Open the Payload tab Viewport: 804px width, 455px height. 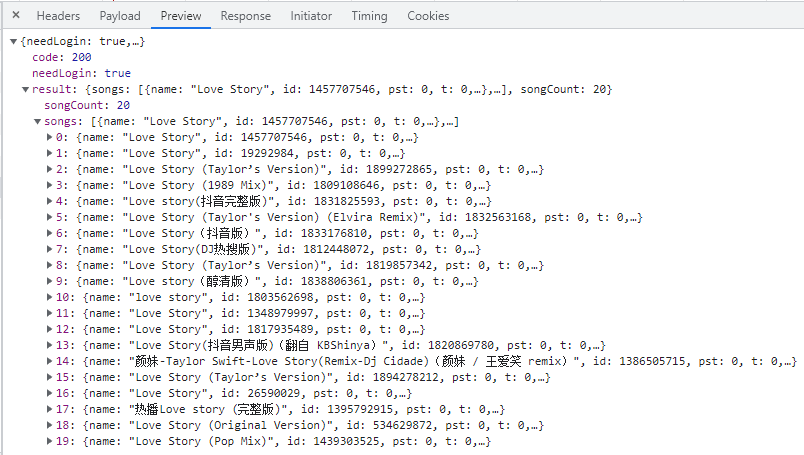point(119,16)
